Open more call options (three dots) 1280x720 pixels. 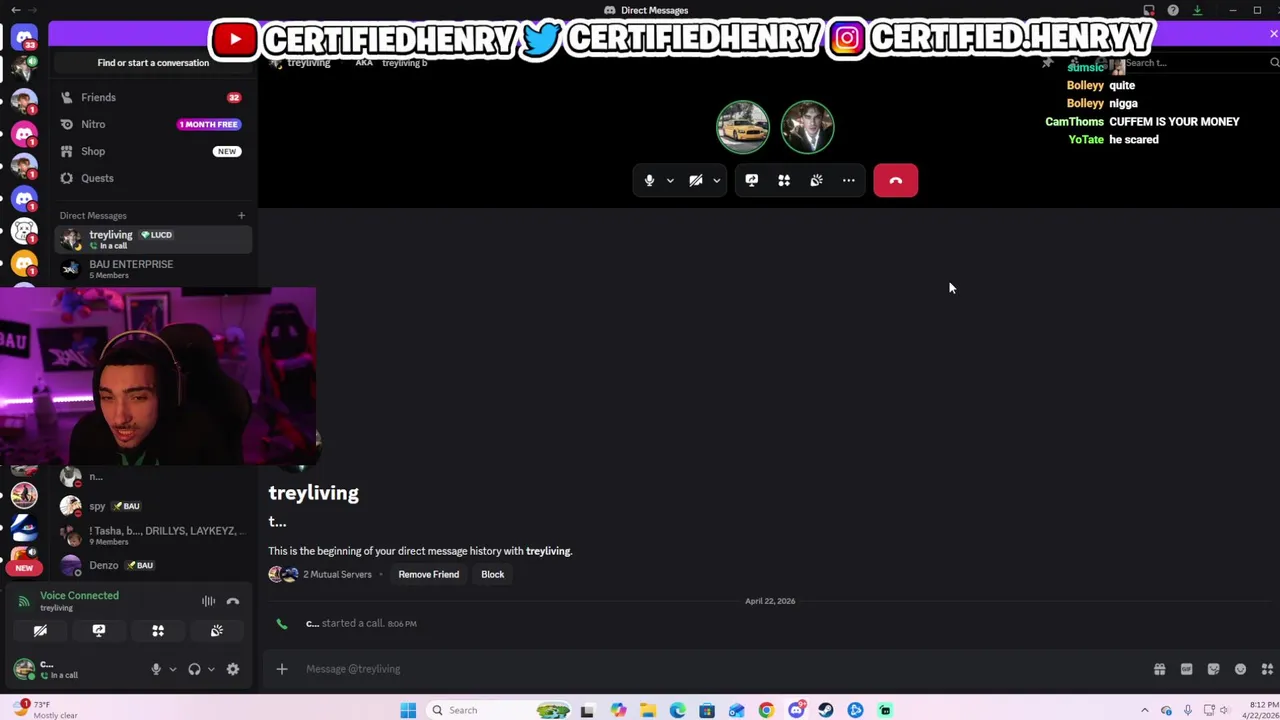coord(848,181)
